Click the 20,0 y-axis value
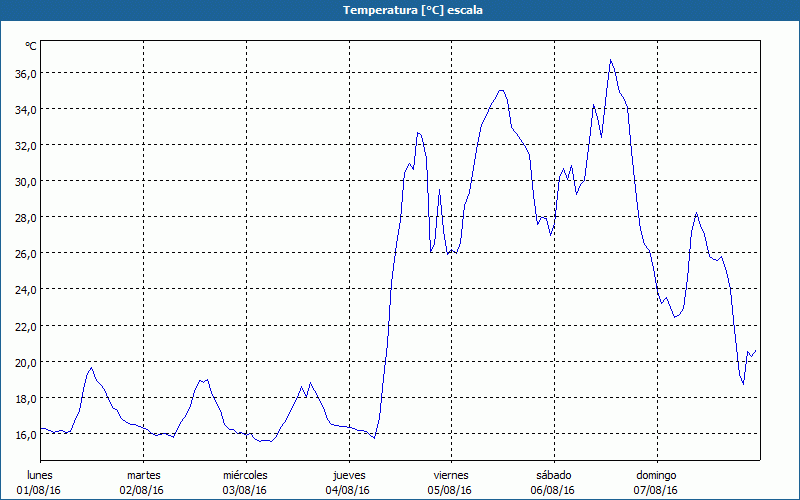 (x=26, y=362)
